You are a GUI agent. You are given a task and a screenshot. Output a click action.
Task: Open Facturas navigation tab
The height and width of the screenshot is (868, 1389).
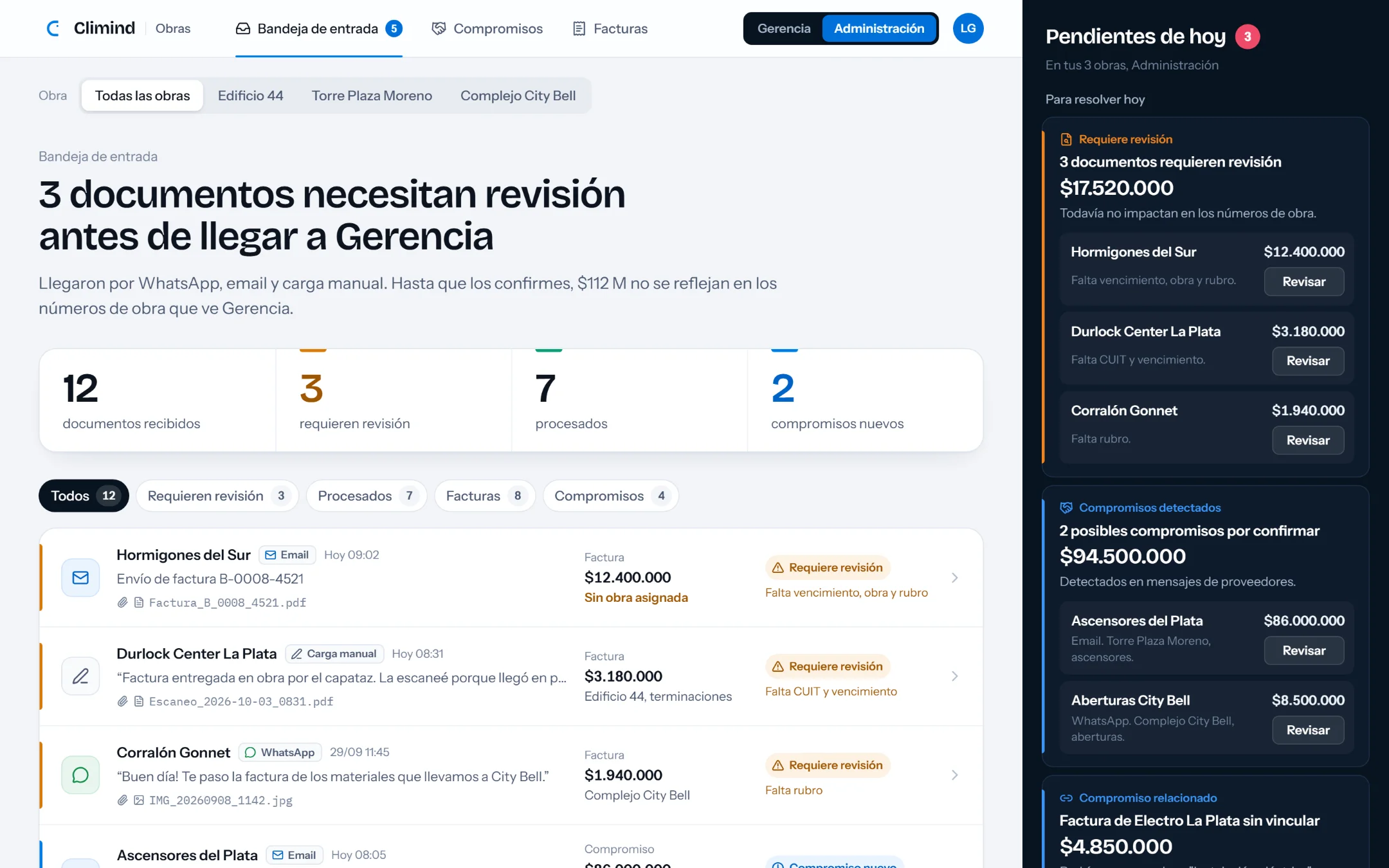pos(610,28)
